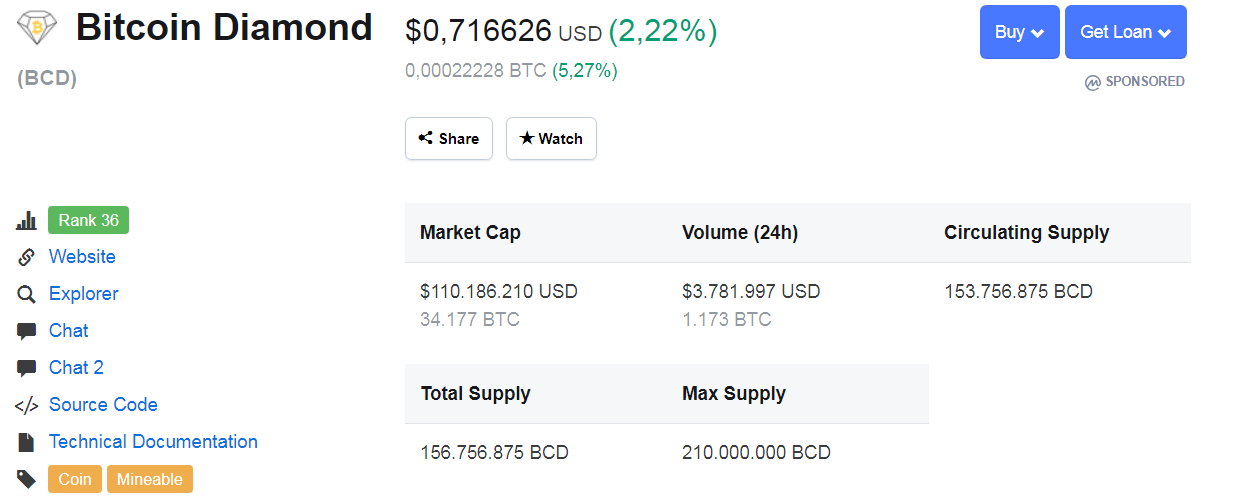The height and width of the screenshot is (500, 1233).
Task: Select the Coin tag
Action: pyautogui.click(x=75, y=479)
